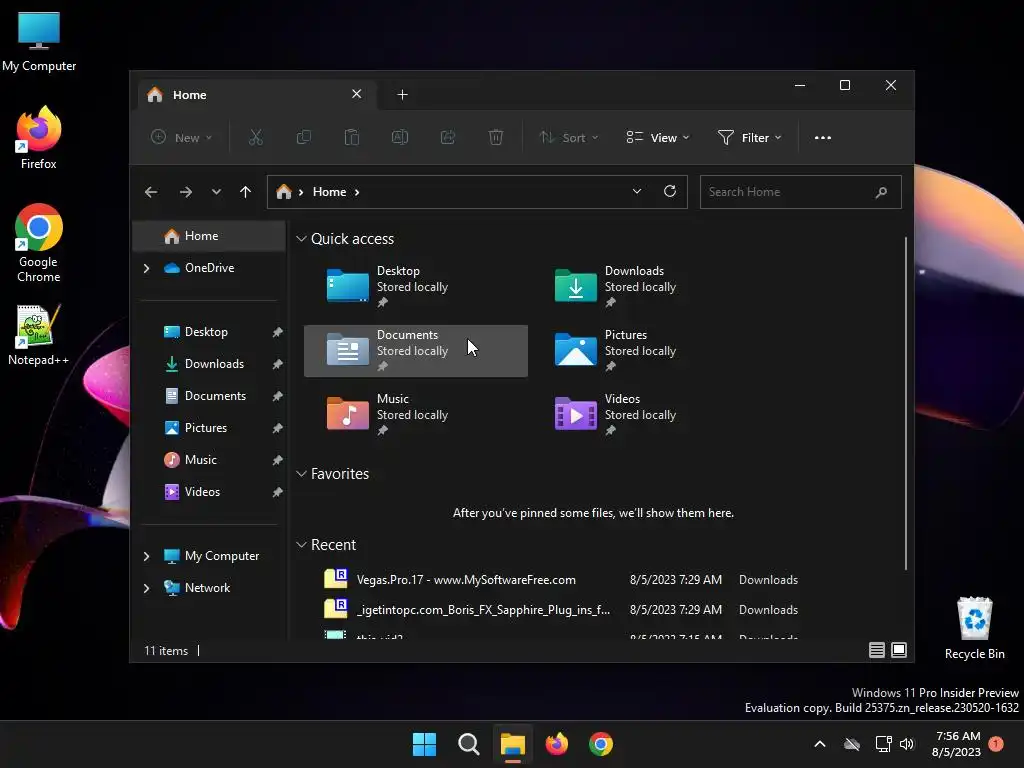Collapse the Quick access section

pyautogui.click(x=301, y=238)
